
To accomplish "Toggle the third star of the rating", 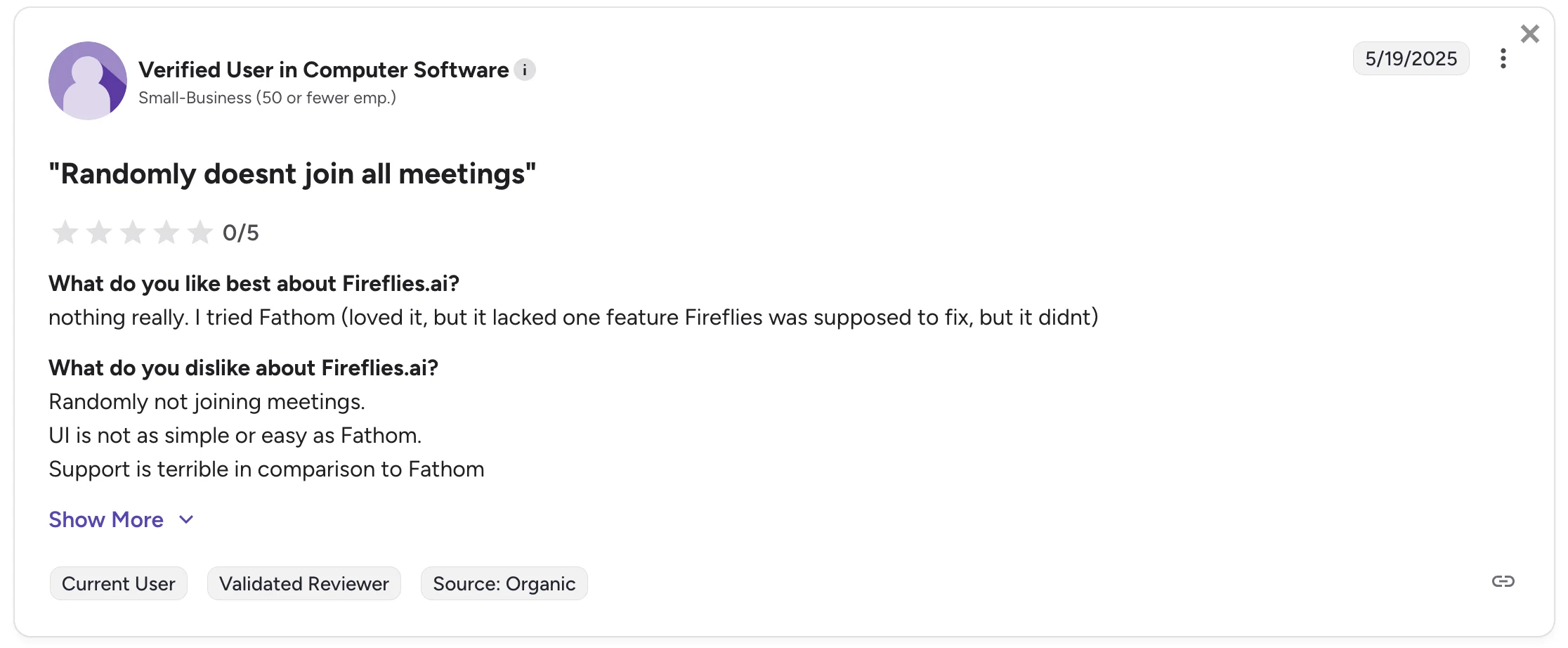I will 133,232.
